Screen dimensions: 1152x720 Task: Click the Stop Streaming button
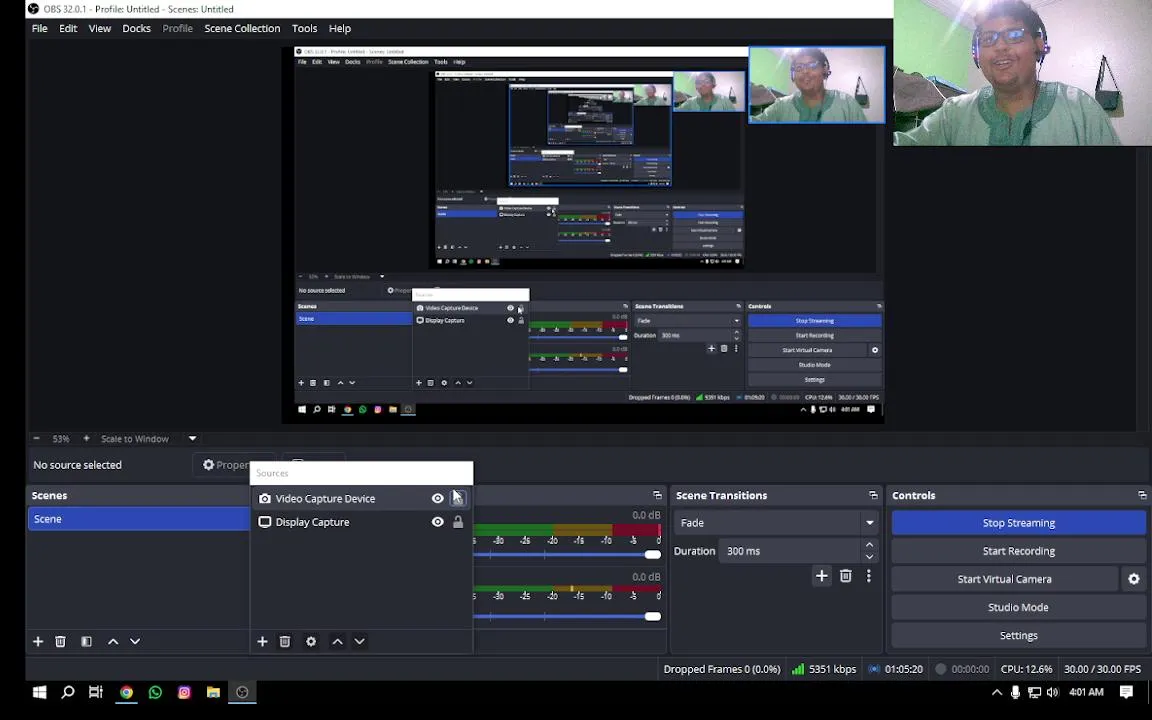coord(1018,522)
